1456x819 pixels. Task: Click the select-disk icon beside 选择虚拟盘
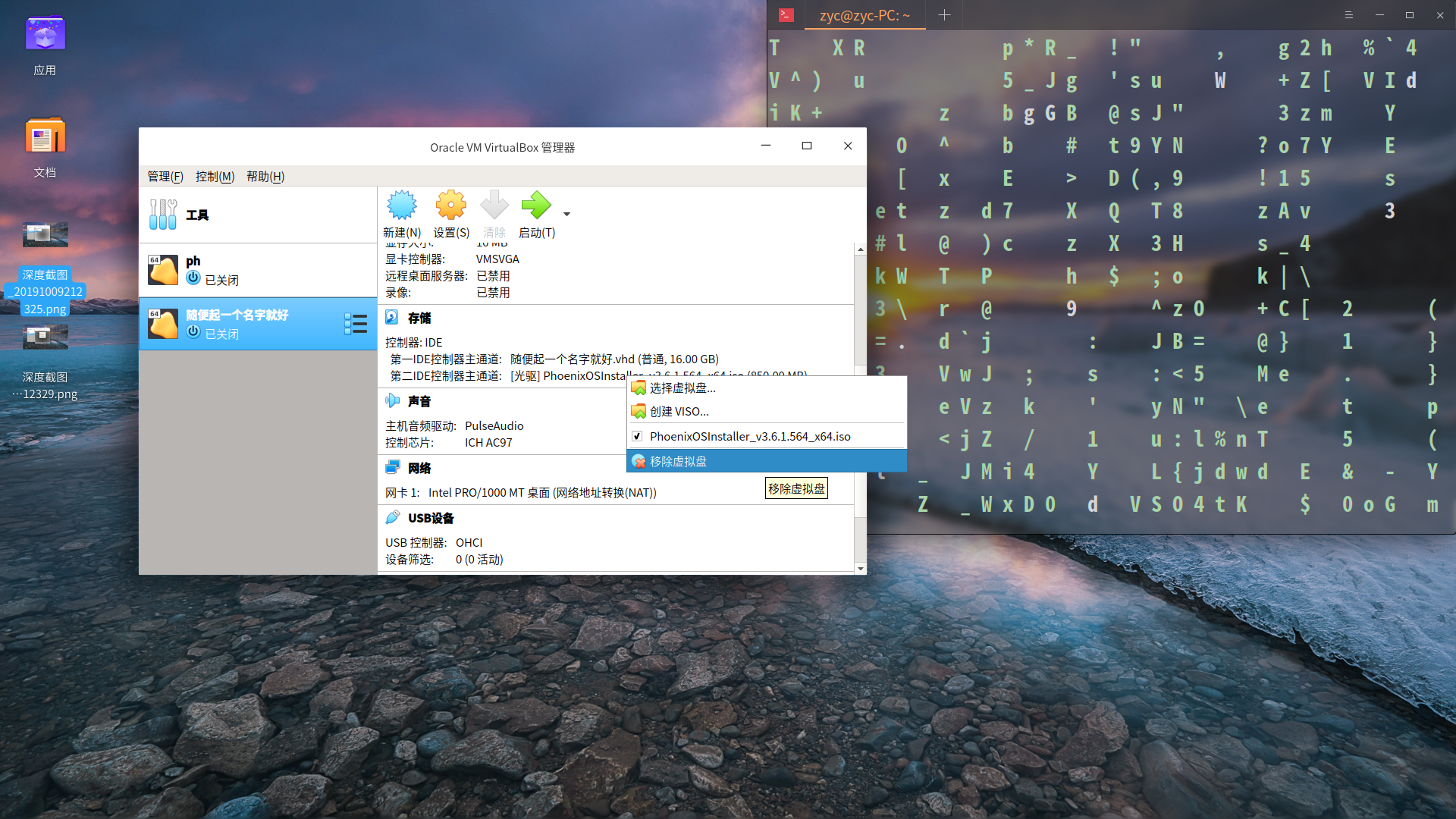tap(639, 388)
